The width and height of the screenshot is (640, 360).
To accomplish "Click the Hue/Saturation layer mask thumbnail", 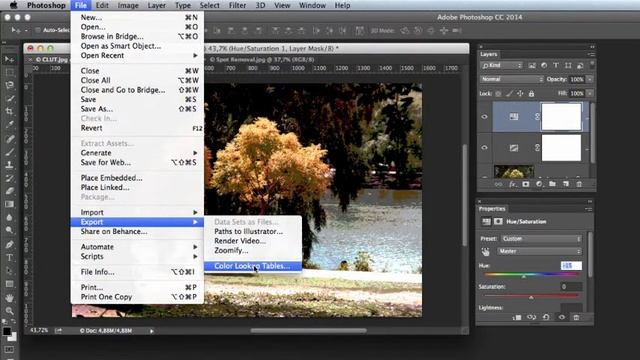I will [x=561, y=117].
